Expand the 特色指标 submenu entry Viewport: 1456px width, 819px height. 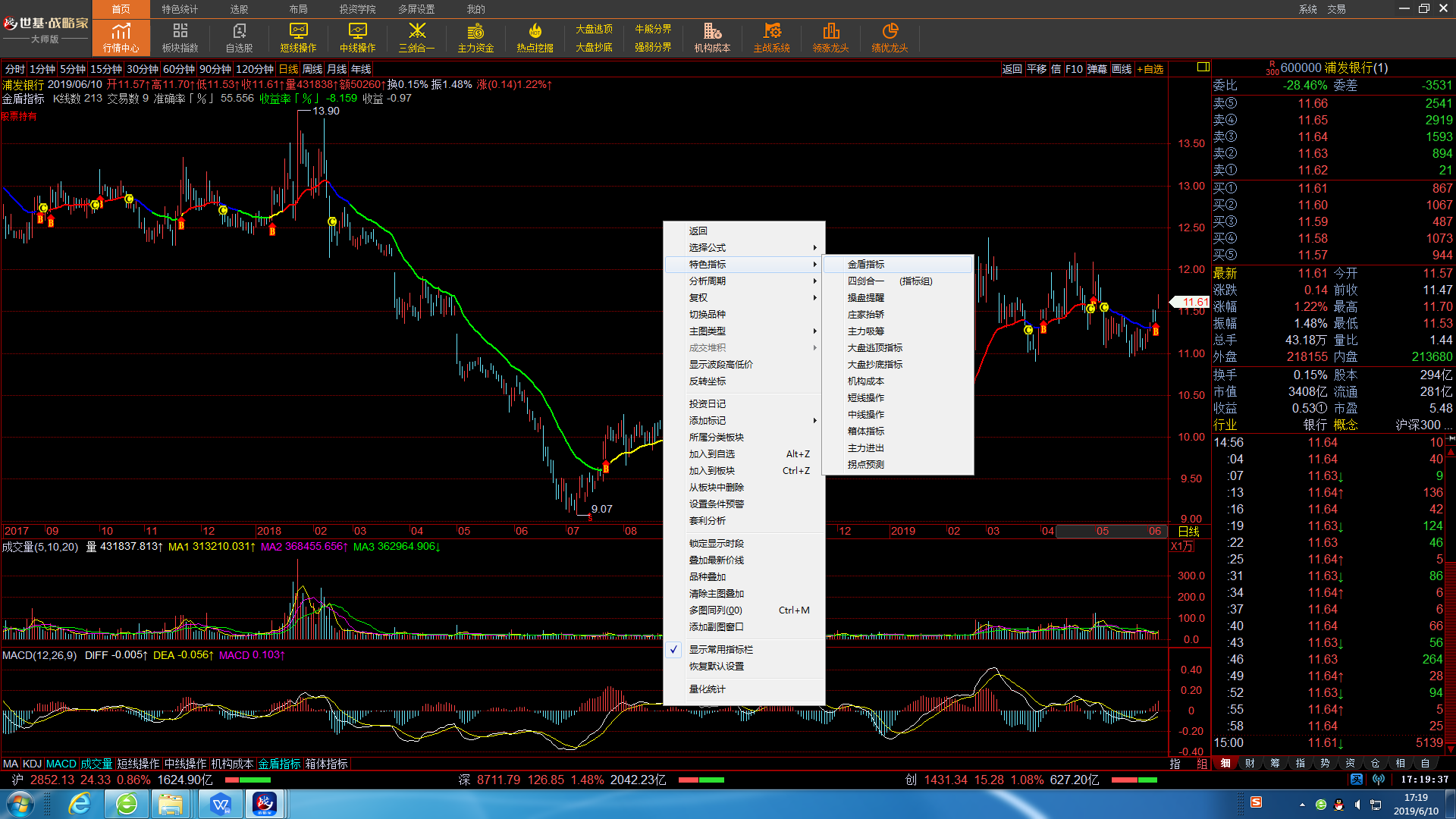[x=744, y=265]
